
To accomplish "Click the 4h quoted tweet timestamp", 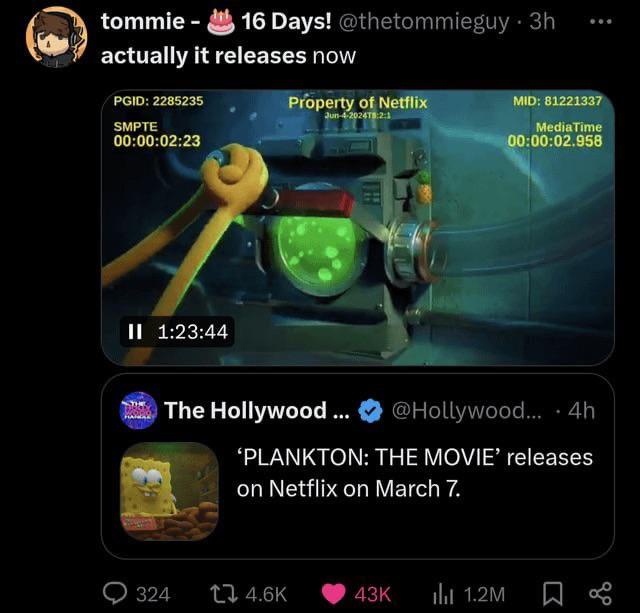I will pyautogui.click(x=581, y=410).
